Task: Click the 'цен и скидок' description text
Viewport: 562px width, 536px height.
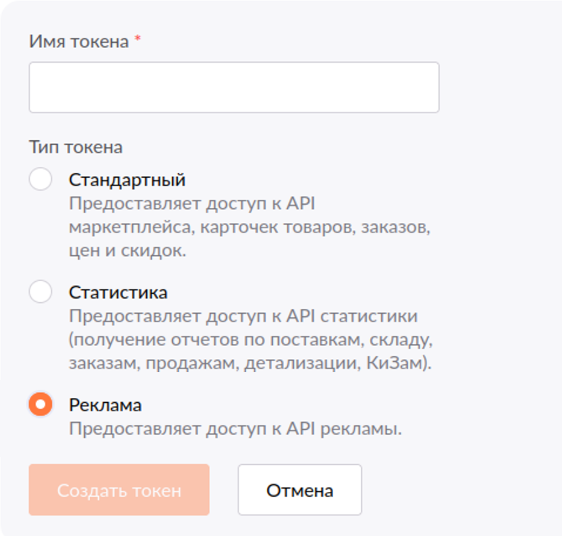Action: click(x=128, y=251)
